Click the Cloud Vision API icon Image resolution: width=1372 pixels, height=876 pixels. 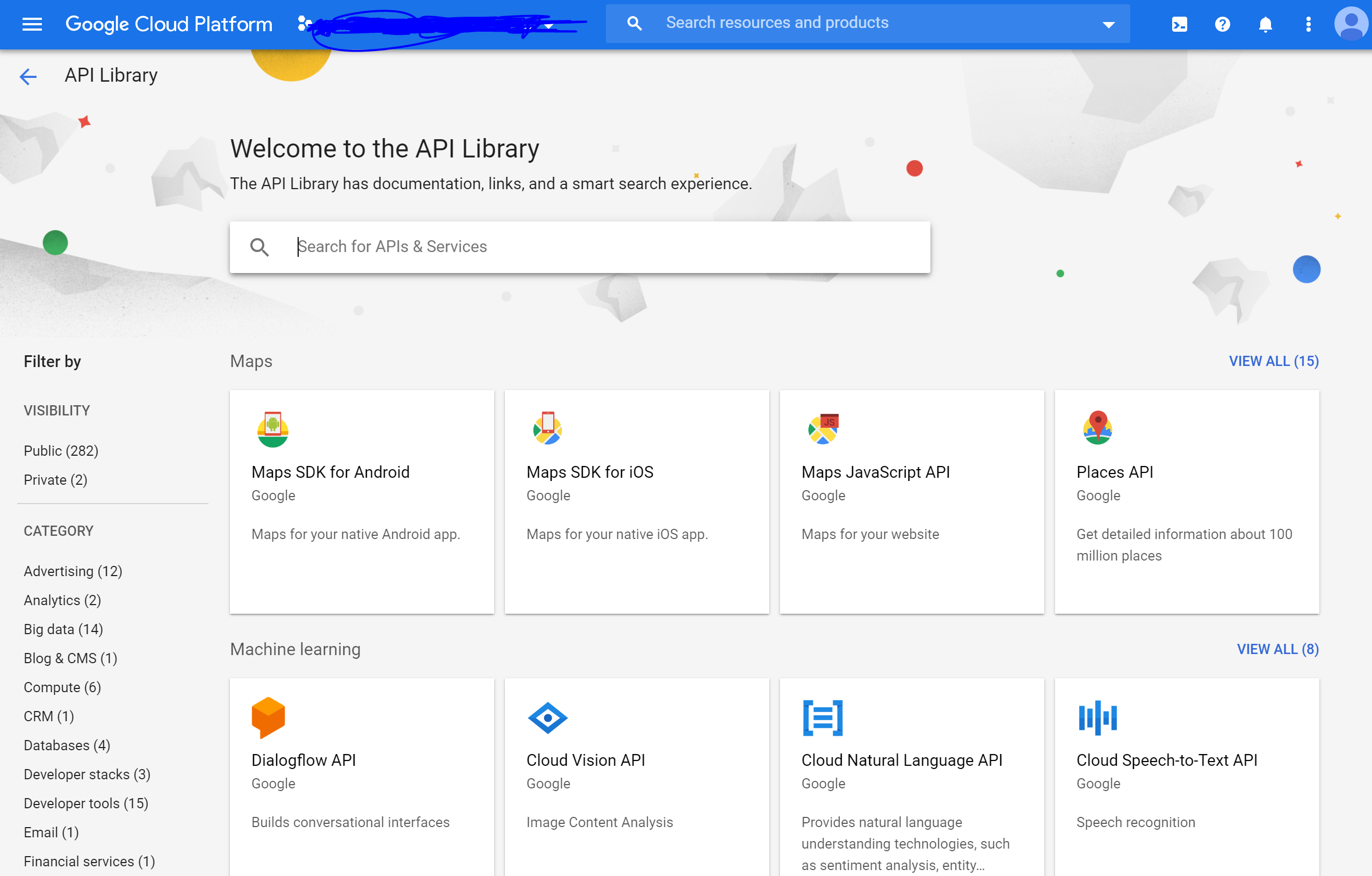(x=547, y=717)
